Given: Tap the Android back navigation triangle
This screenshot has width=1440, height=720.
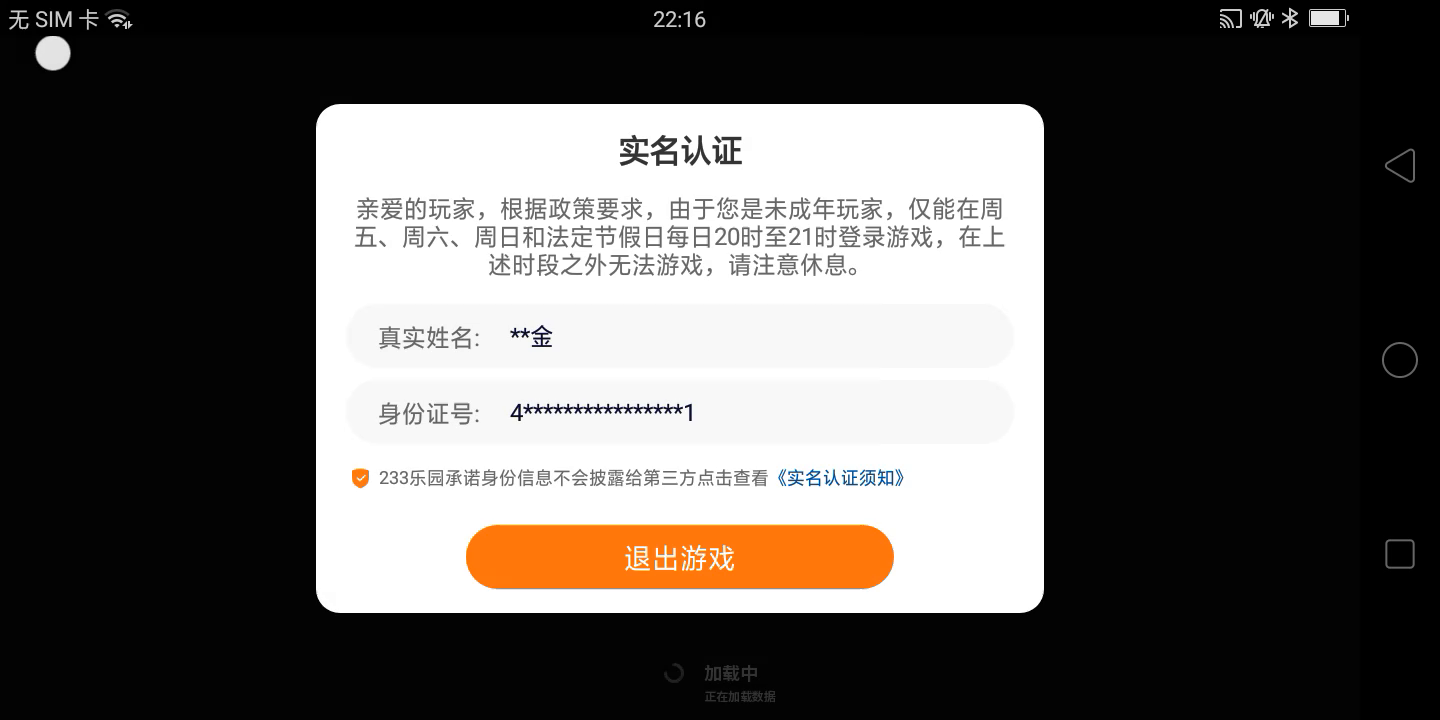Looking at the screenshot, I should [x=1400, y=166].
